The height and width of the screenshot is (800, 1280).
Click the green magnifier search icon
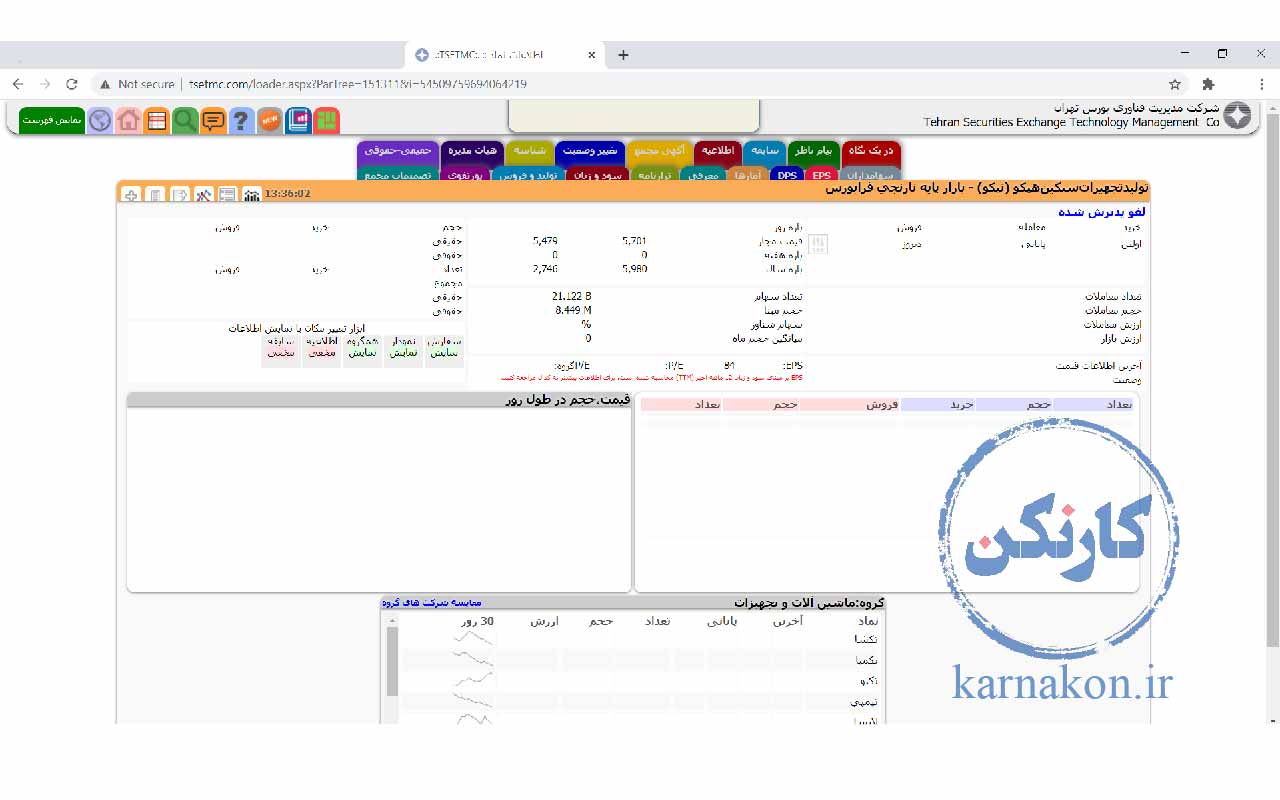point(185,121)
